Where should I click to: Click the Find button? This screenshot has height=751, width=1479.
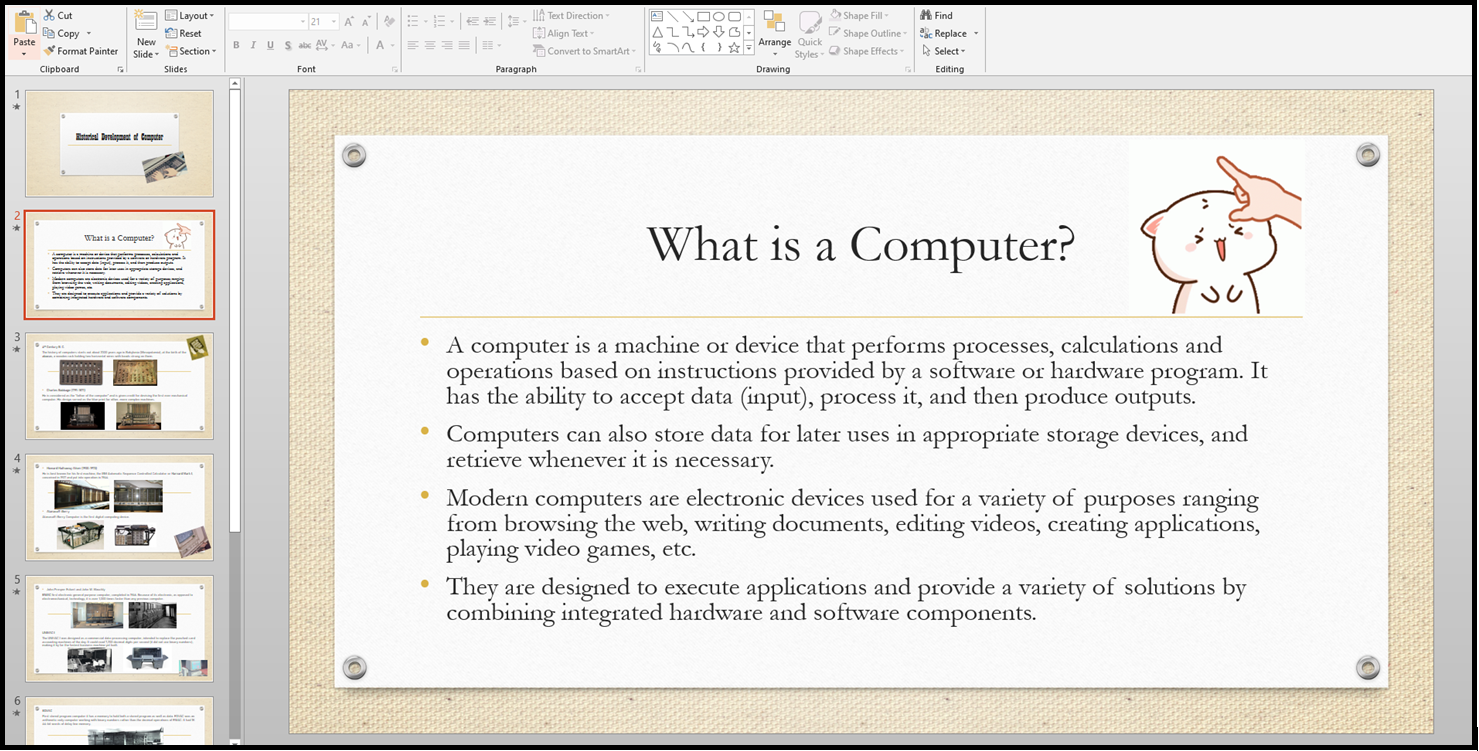(937, 15)
